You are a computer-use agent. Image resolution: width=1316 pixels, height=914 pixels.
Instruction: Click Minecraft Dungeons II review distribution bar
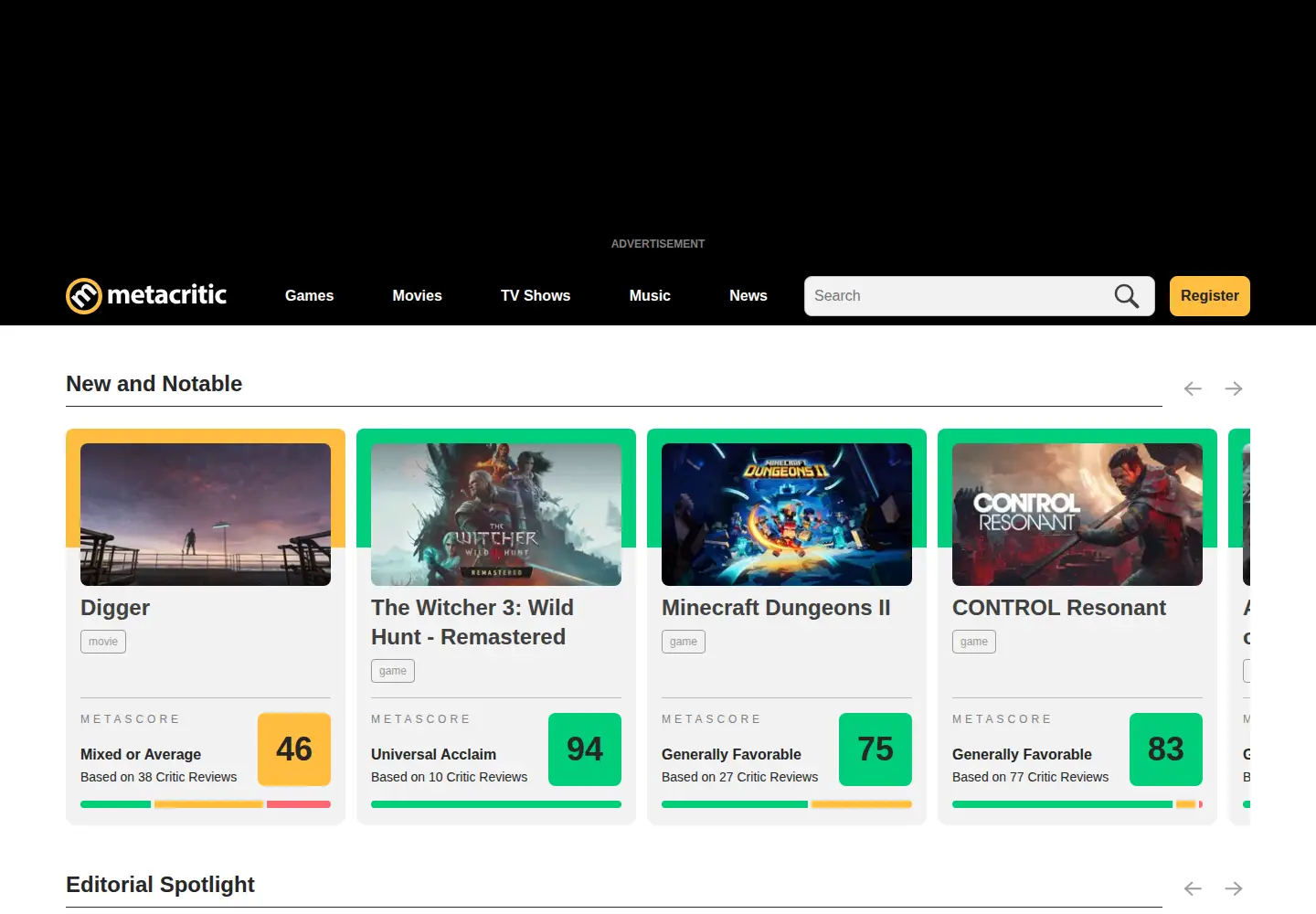pos(787,804)
